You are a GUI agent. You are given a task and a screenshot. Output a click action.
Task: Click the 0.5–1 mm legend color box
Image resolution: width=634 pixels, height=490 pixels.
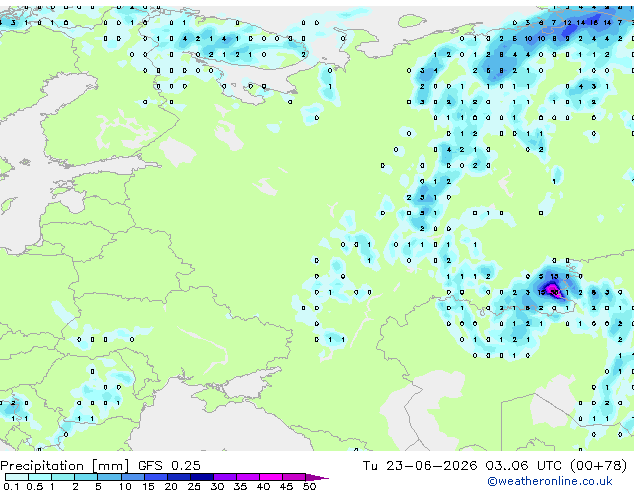40,477
